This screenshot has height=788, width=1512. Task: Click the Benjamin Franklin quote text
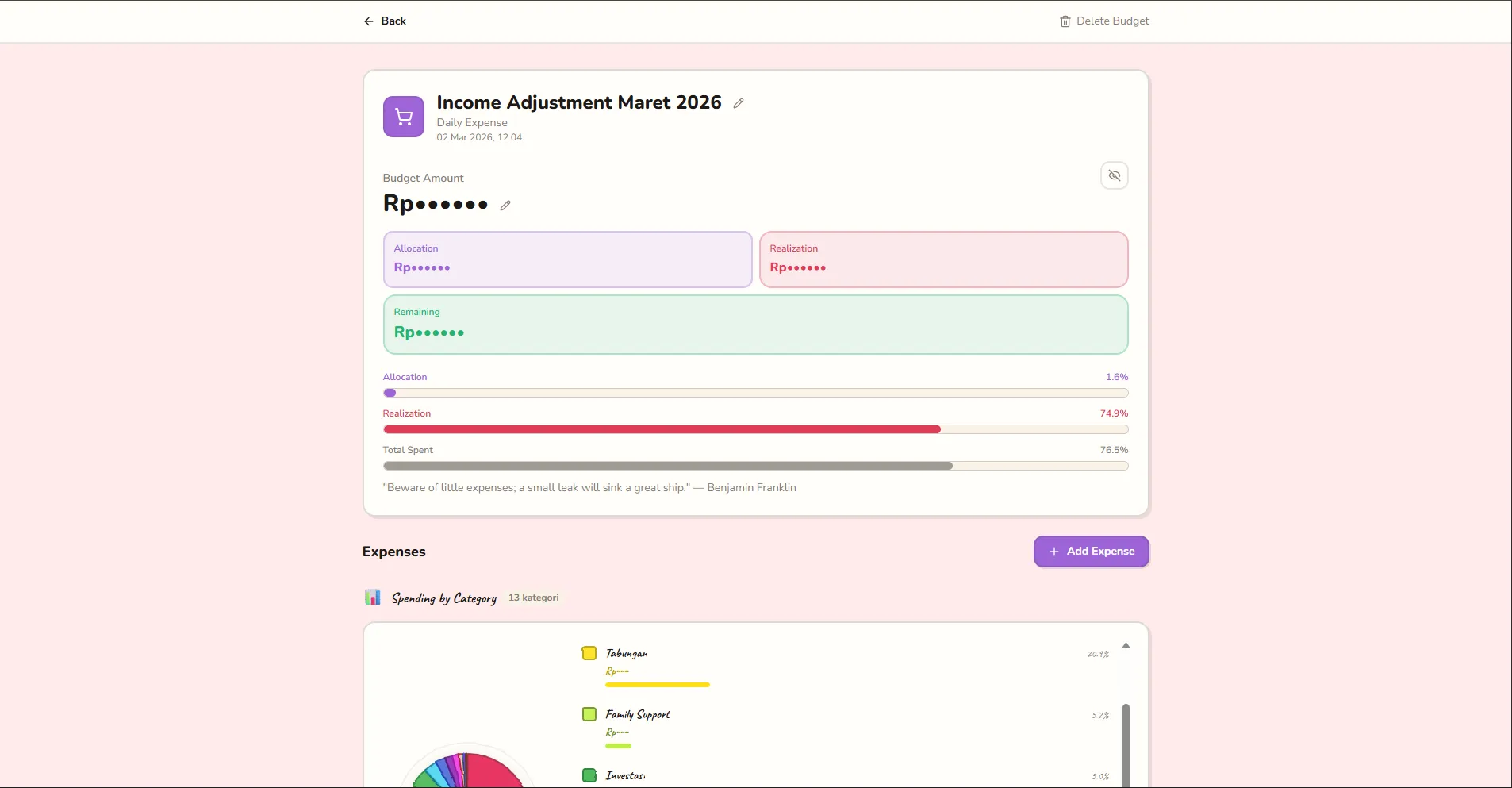click(589, 487)
